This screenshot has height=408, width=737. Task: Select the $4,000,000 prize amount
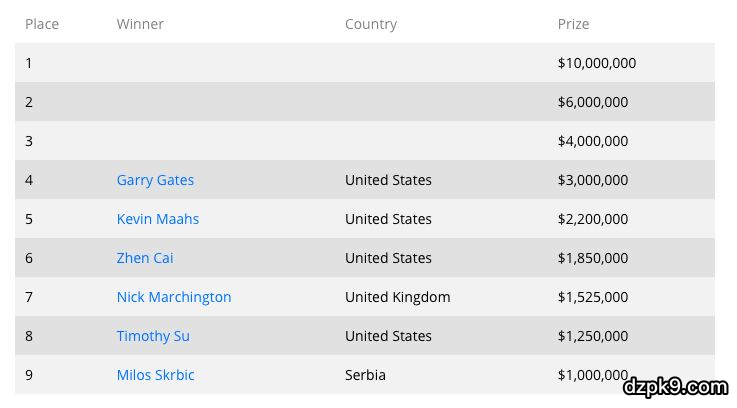593,141
